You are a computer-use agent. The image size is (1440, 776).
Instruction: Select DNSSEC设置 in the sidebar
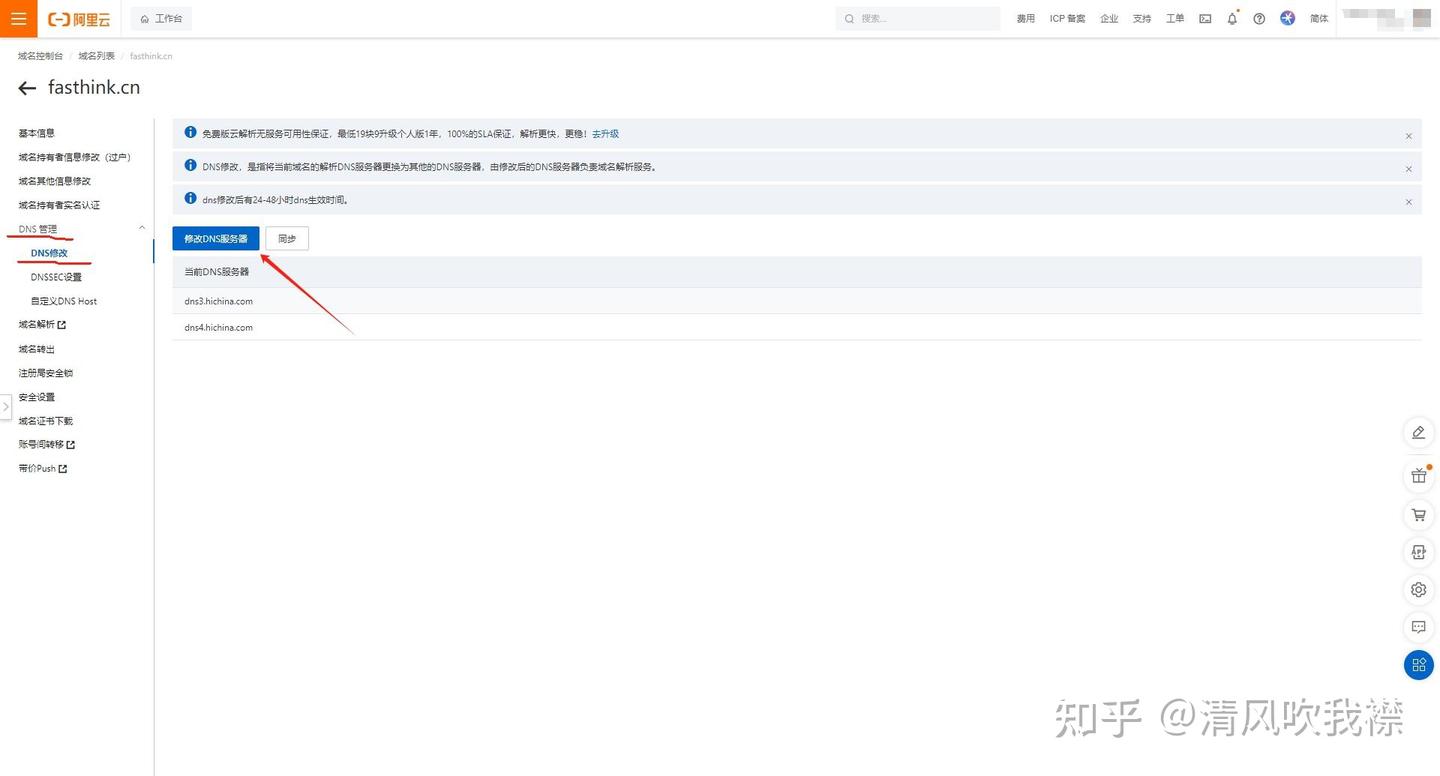(56, 277)
